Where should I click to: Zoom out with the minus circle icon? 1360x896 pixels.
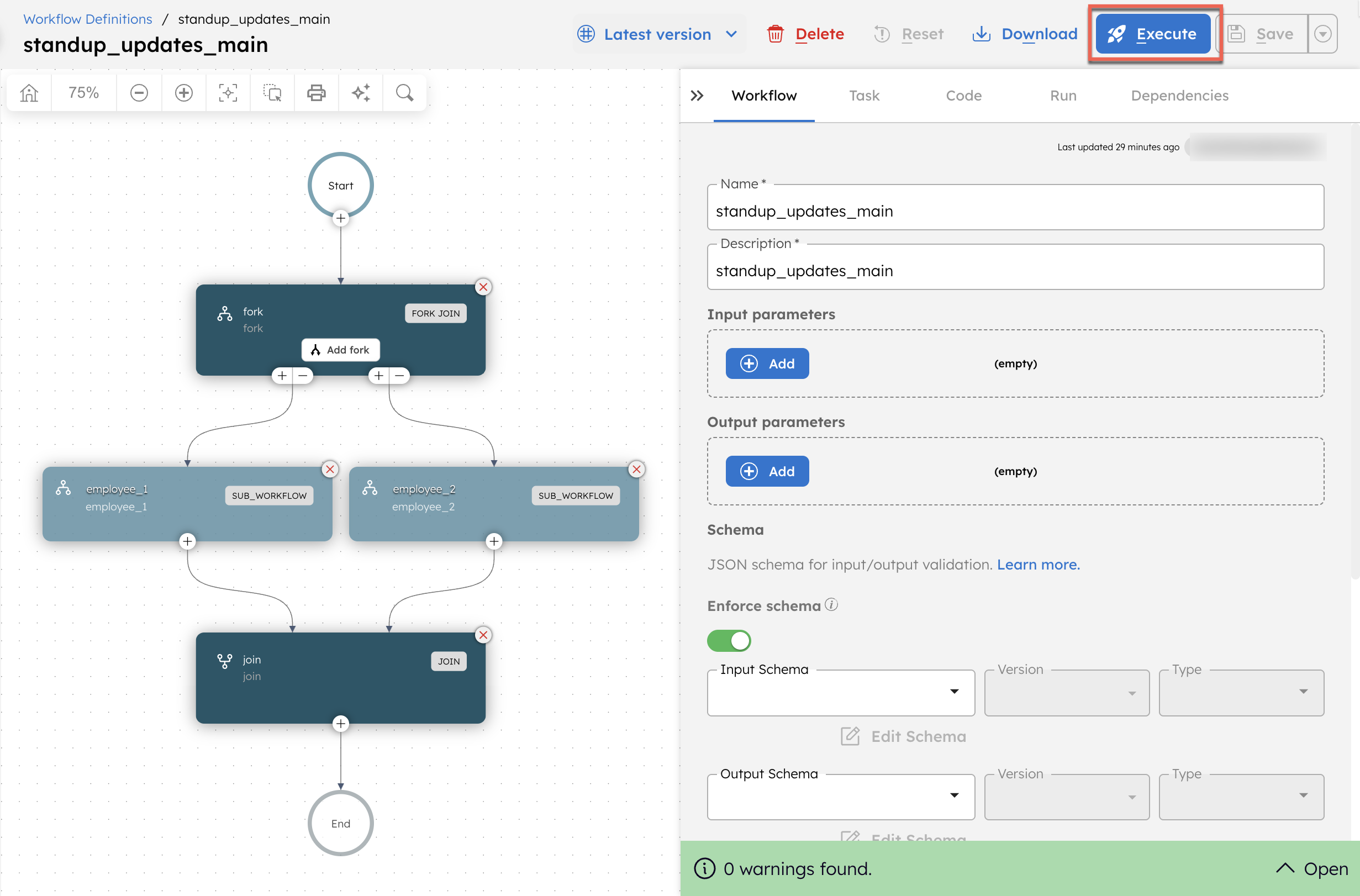click(x=139, y=93)
